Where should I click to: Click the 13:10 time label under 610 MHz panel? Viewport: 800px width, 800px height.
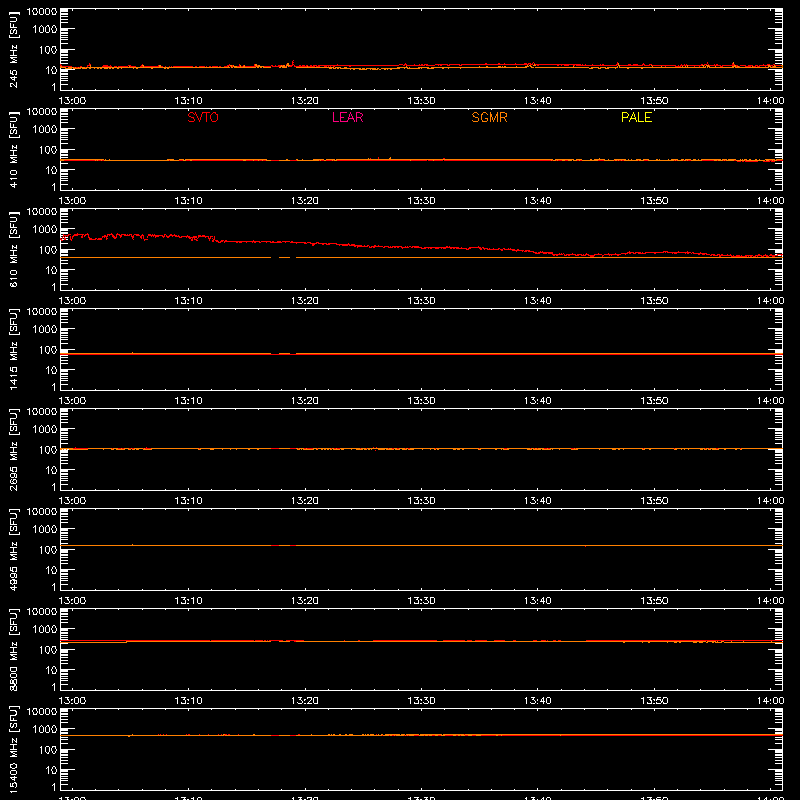(188, 301)
